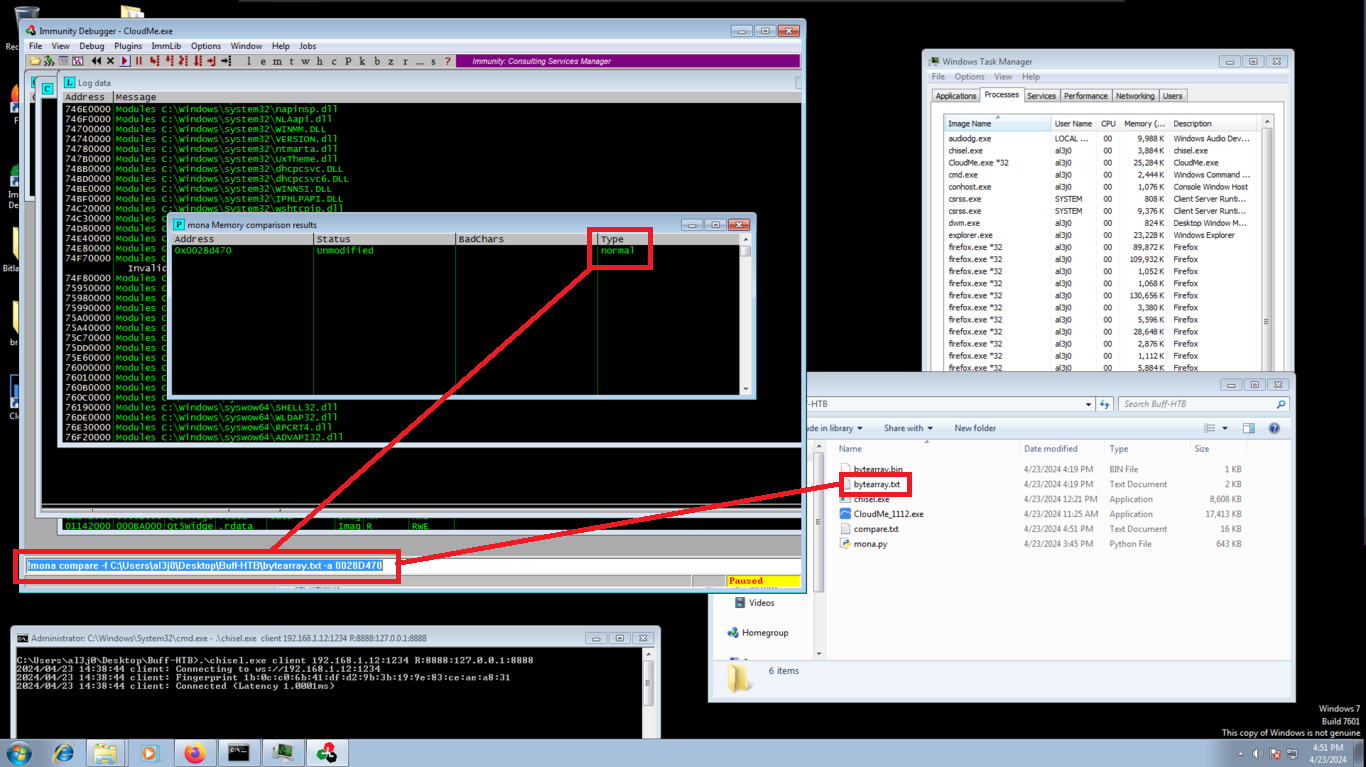
Task: Click the Step into toolbar icon
Action: pyautogui.click(x=154, y=61)
